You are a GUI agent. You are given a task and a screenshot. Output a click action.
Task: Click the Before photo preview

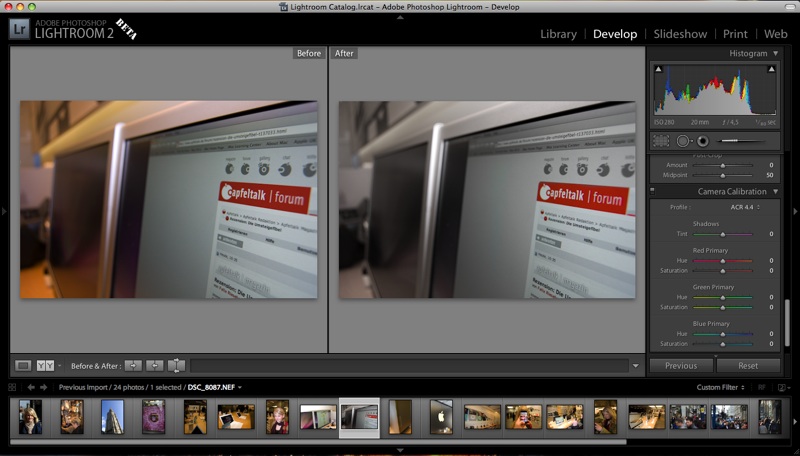coord(168,199)
